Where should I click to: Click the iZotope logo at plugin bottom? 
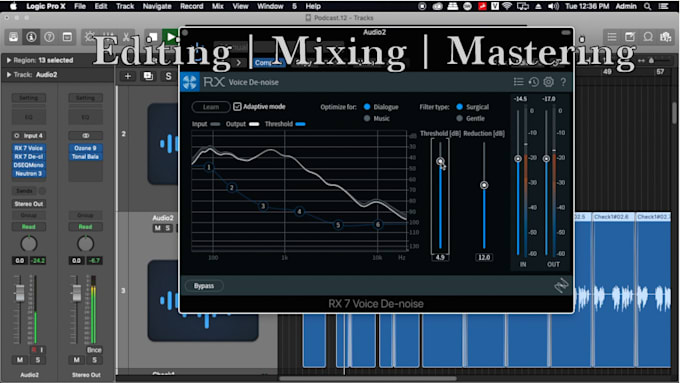(x=561, y=285)
